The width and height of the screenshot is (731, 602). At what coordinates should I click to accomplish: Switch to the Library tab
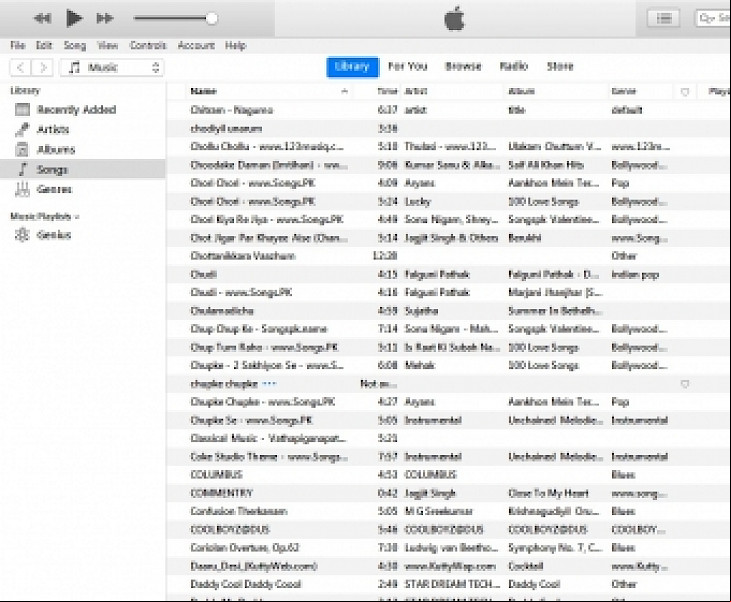click(352, 67)
